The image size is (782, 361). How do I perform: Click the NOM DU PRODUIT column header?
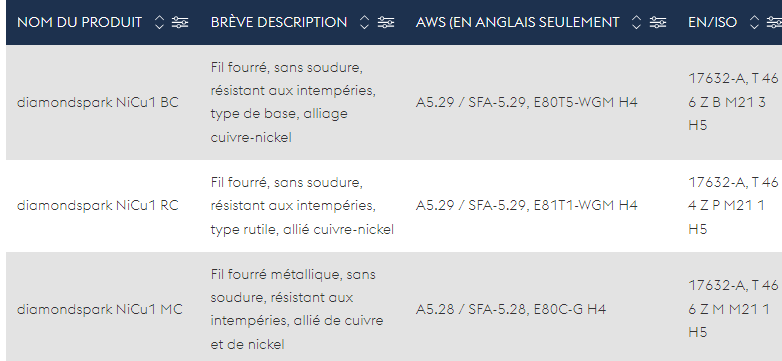point(79,22)
